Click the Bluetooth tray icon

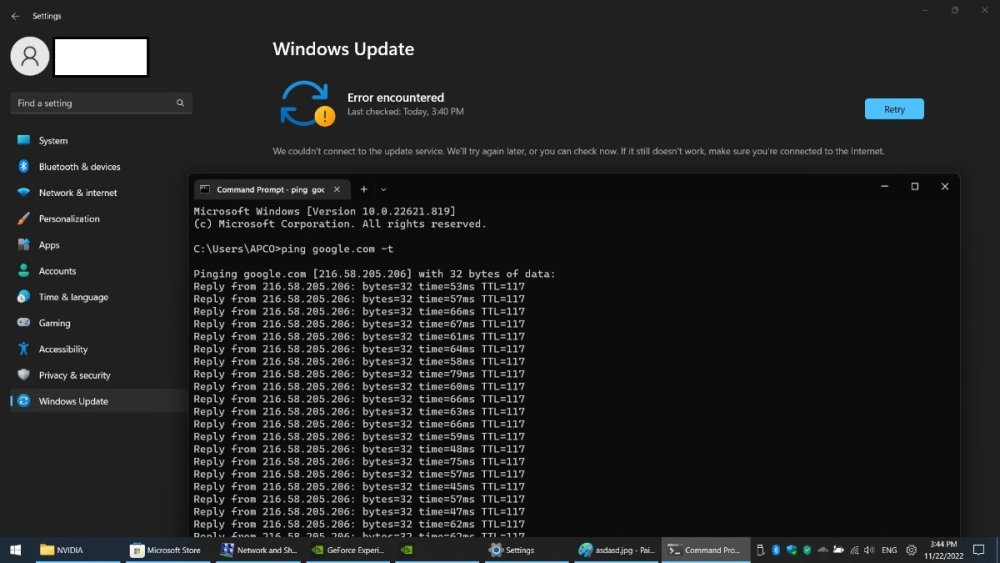776,550
